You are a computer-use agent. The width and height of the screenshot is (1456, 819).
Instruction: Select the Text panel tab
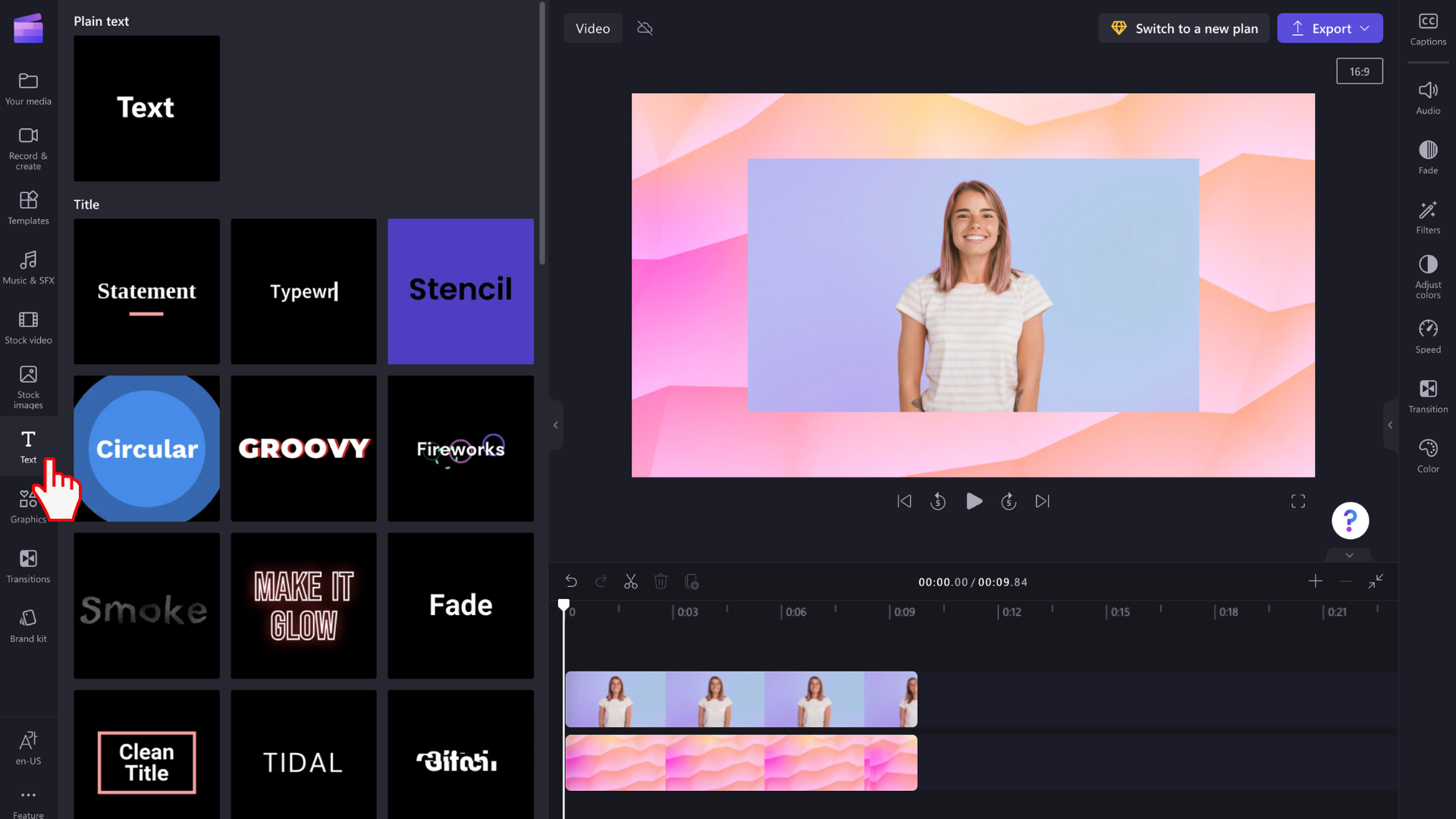pyautogui.click(x=28, y=446)
